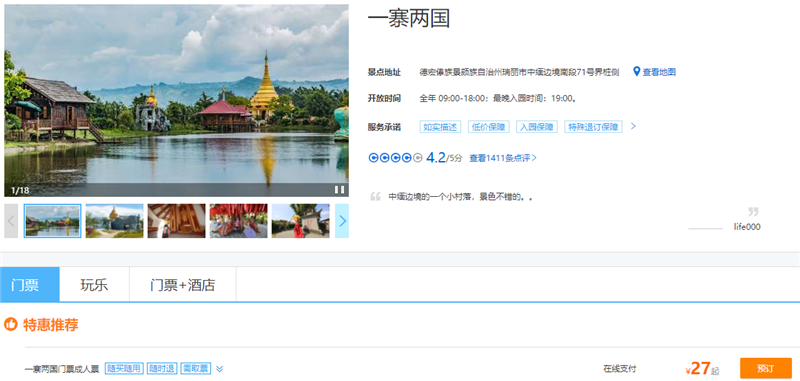Click the ¥27 price
Image resolution: width=800 pixels, height=381 pixels.
tap(698, 368)
